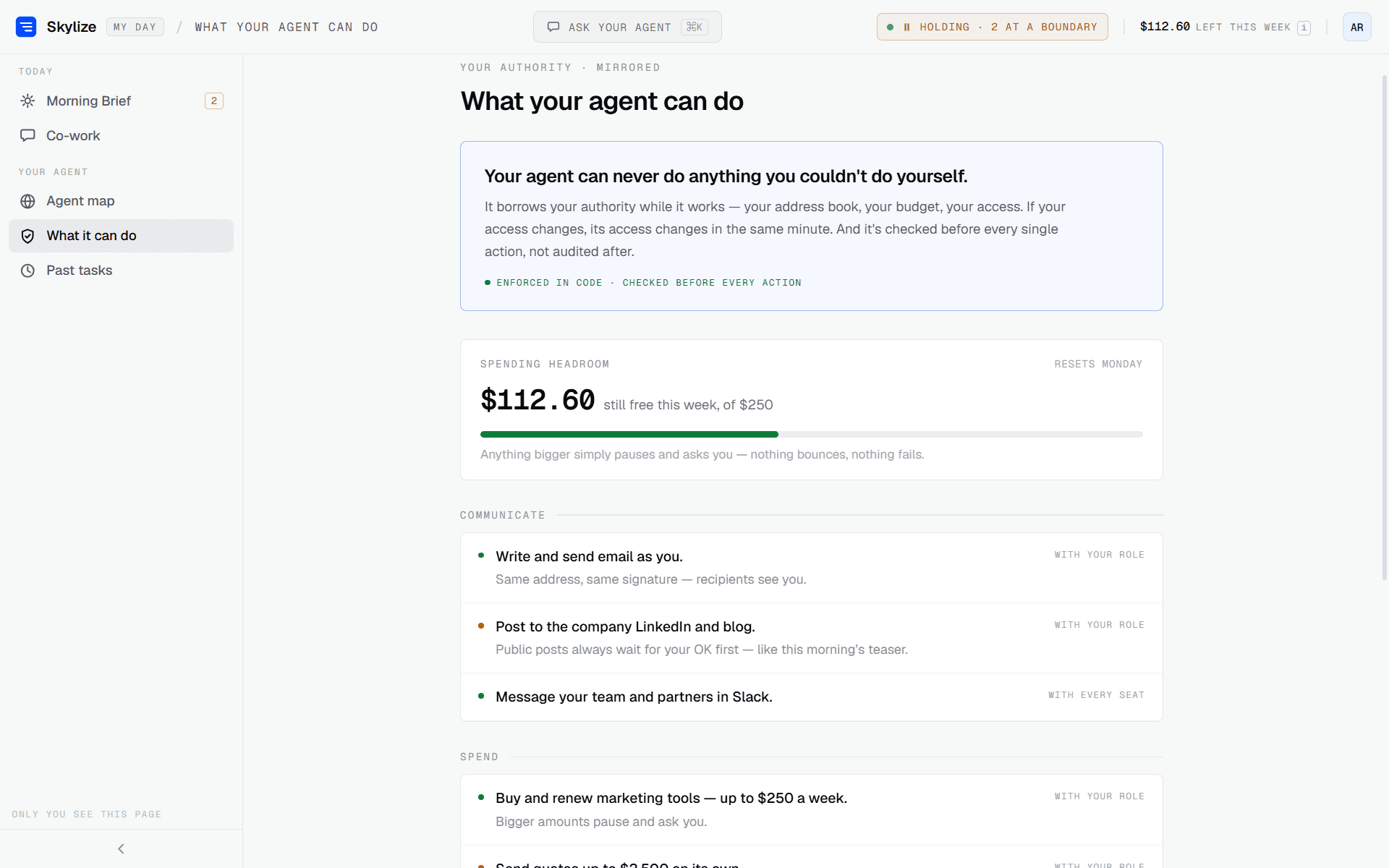The image size is (1389, 868).
Task: Click the spending headroom progress bar
Action: point(811,434)
